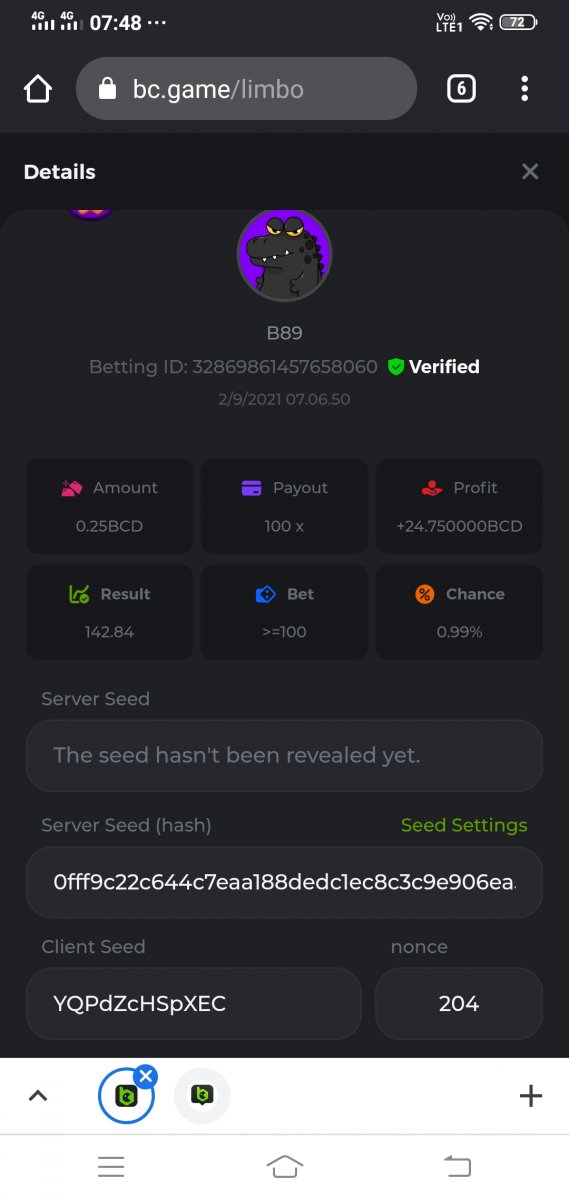This screenshot has width=569, height=1200.
Task: Tap the purple Payout card icon
Action: [x=251, y=488]
